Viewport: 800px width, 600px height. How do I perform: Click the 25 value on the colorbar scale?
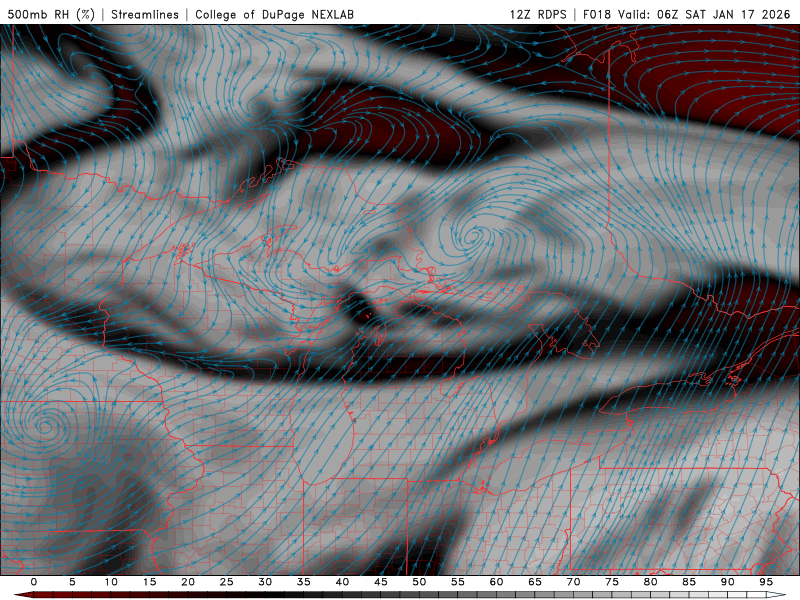227,582
